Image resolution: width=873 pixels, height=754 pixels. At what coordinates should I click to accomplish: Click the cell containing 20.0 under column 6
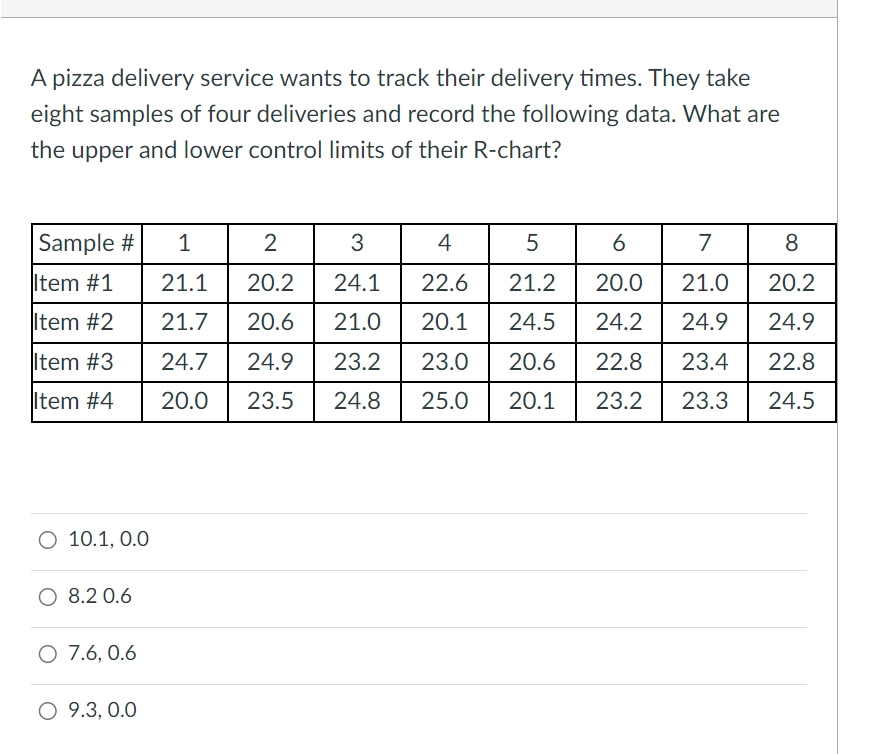point(618,282)
